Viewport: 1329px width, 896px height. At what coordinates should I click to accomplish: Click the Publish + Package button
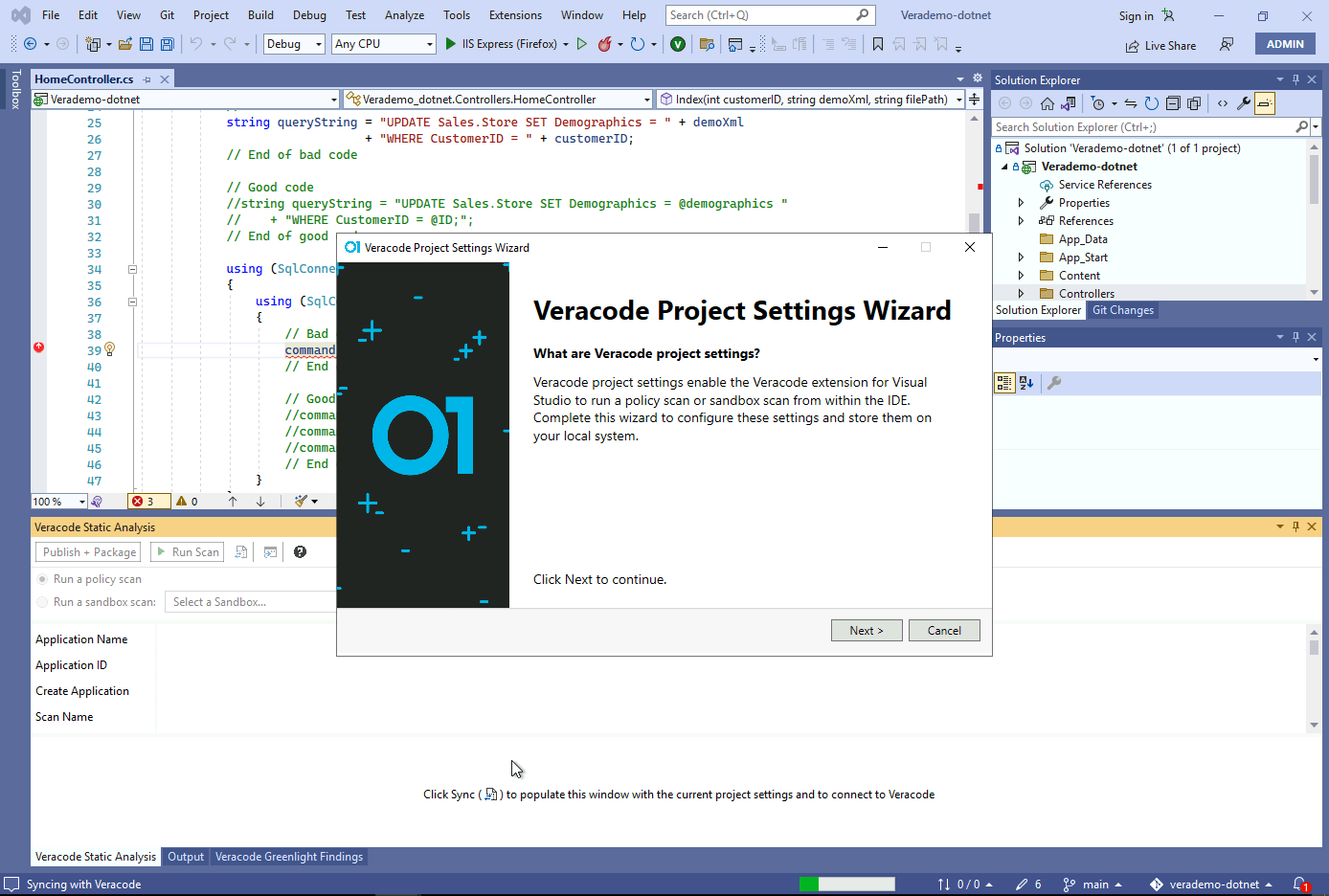[x=87, y=551]
